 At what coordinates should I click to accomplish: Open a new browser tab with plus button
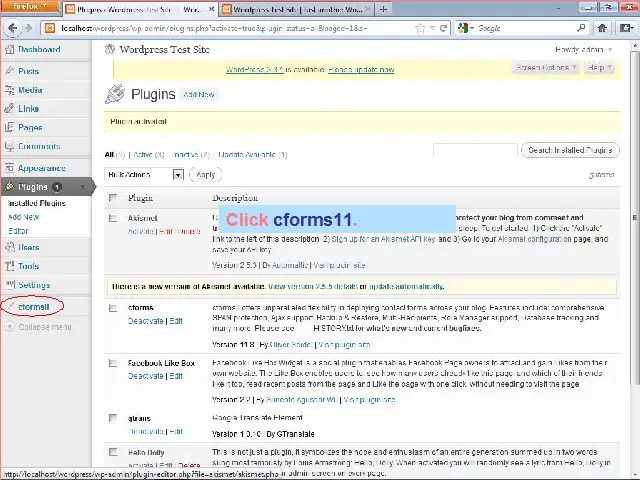pyautogui.click(x=383, y=9)
